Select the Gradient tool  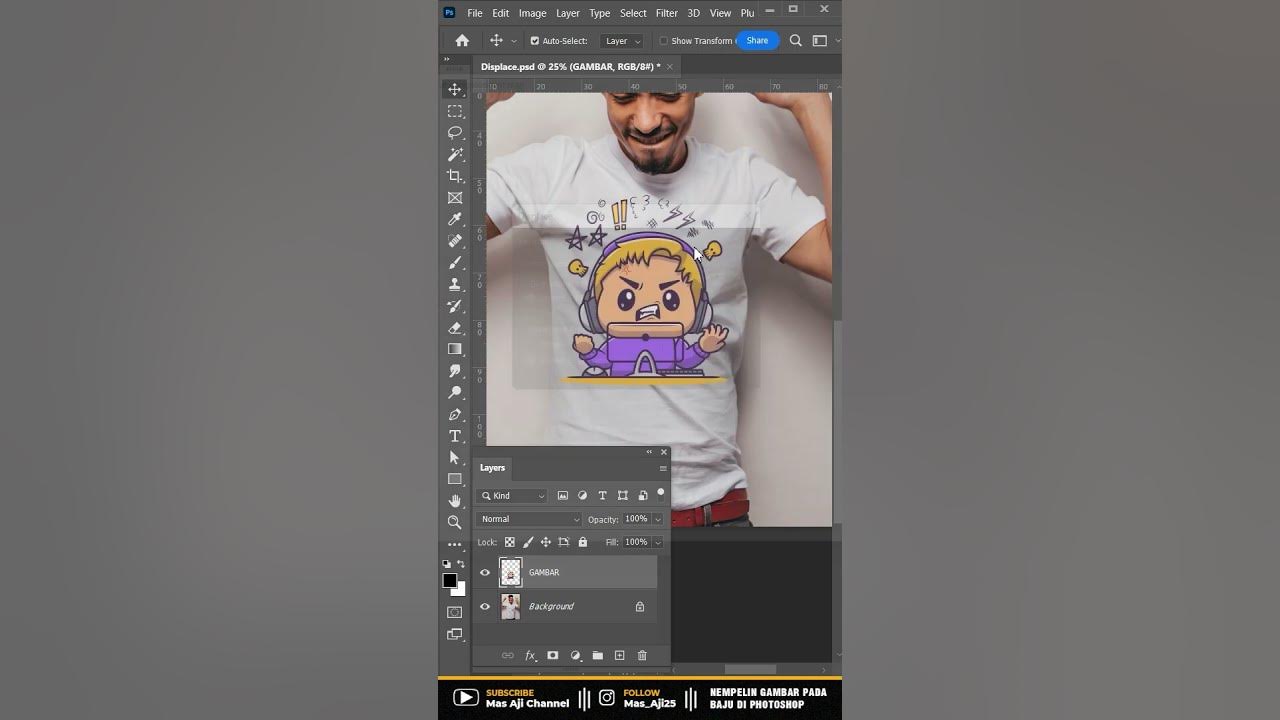tap(455, 349)
